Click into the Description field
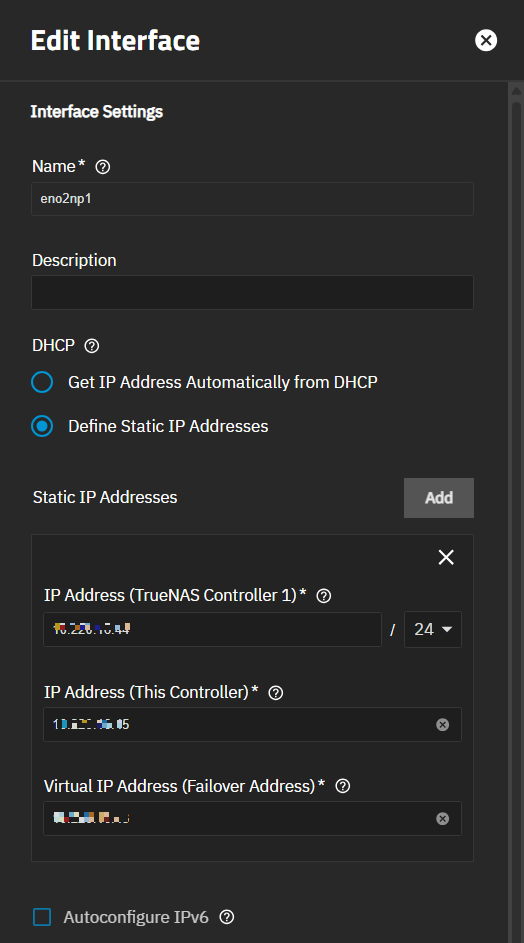 pyautogui.click(x=252, y=292)
